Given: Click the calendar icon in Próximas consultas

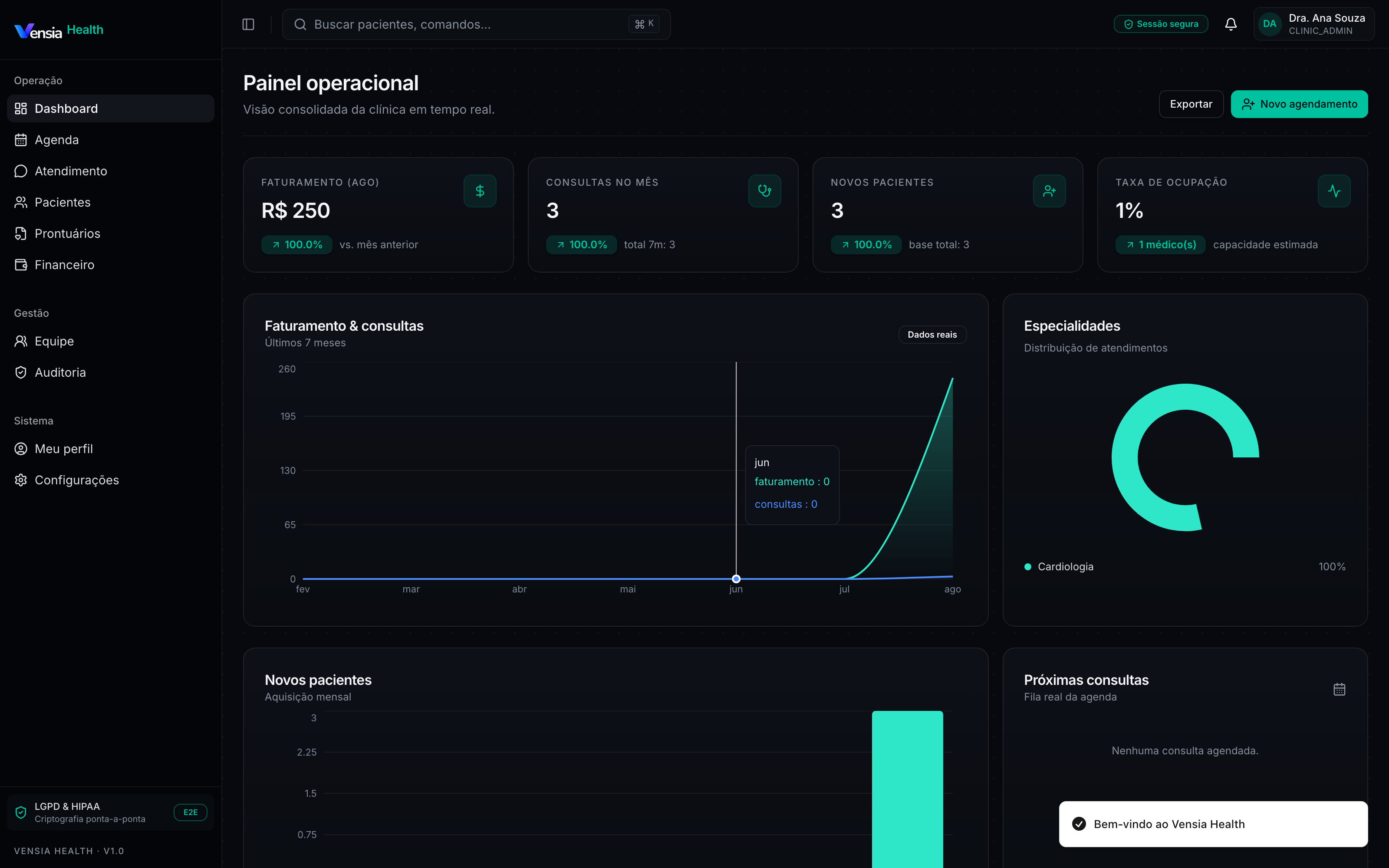Looking at the screenshot, I should (1339, 689).
